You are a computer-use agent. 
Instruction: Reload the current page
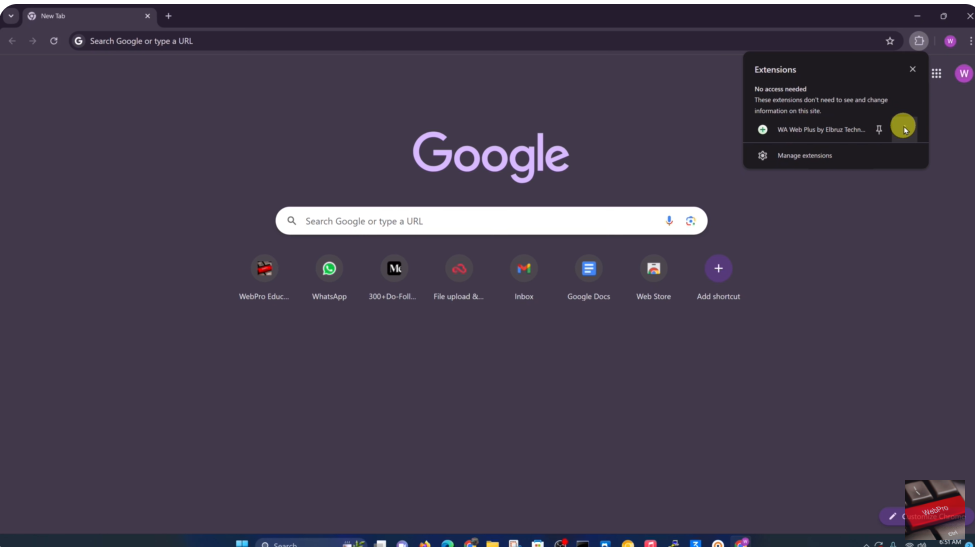54,41
